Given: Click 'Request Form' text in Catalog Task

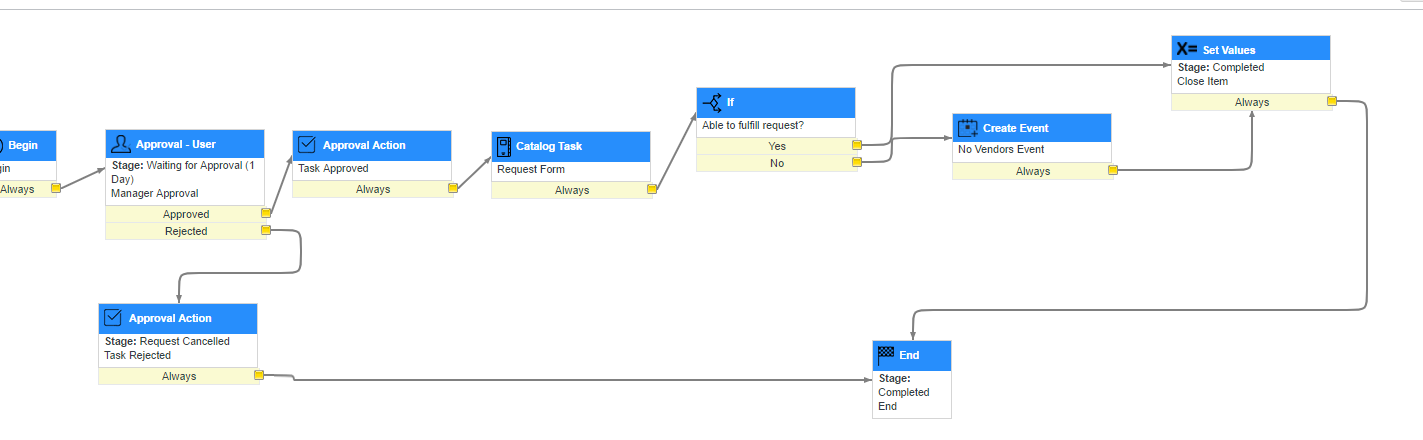Looking at the screenshot, I should [x=531, y=169].
